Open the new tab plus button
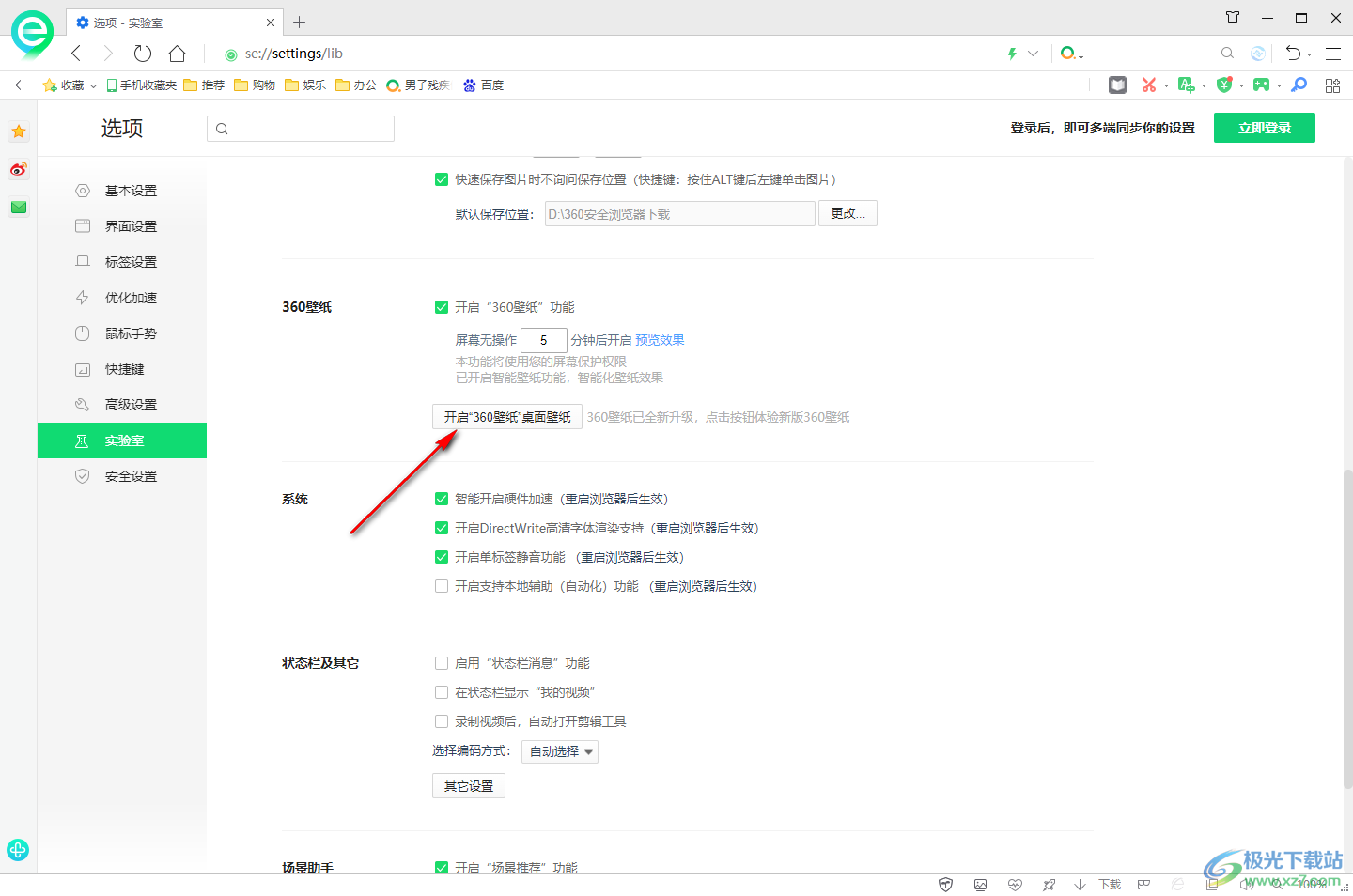 299,22
